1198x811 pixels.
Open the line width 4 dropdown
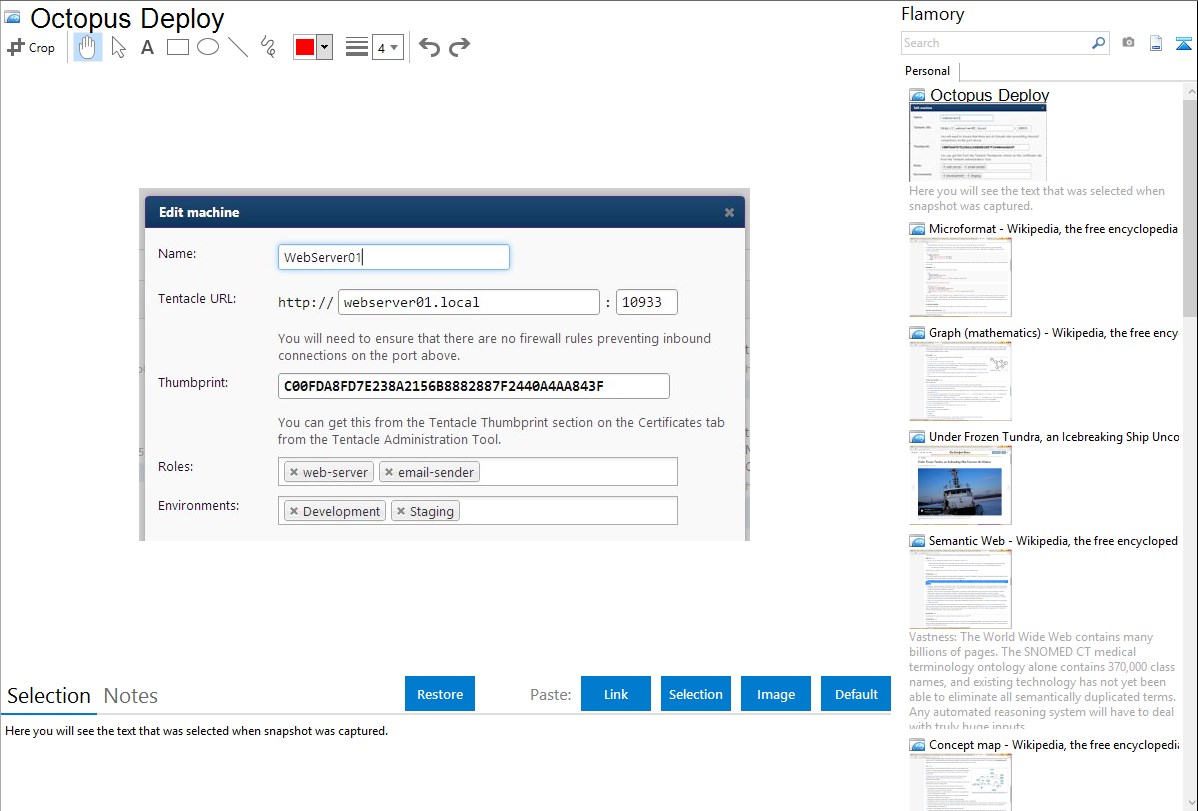point(387,47)
